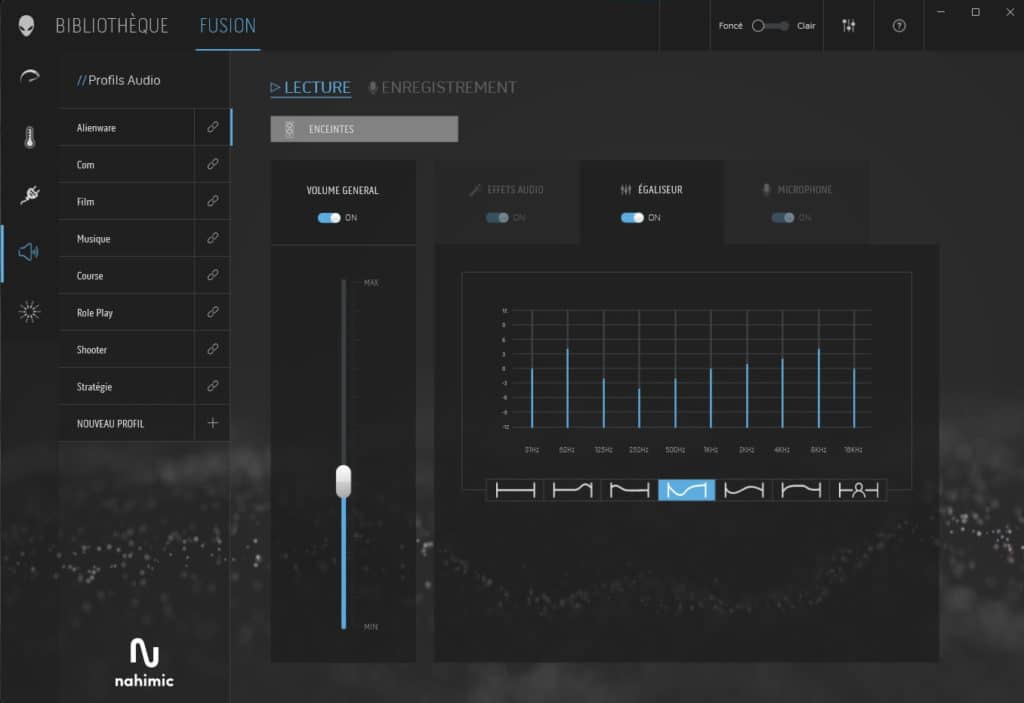Click the 62Hz equalizer band bar

point(567,386)
